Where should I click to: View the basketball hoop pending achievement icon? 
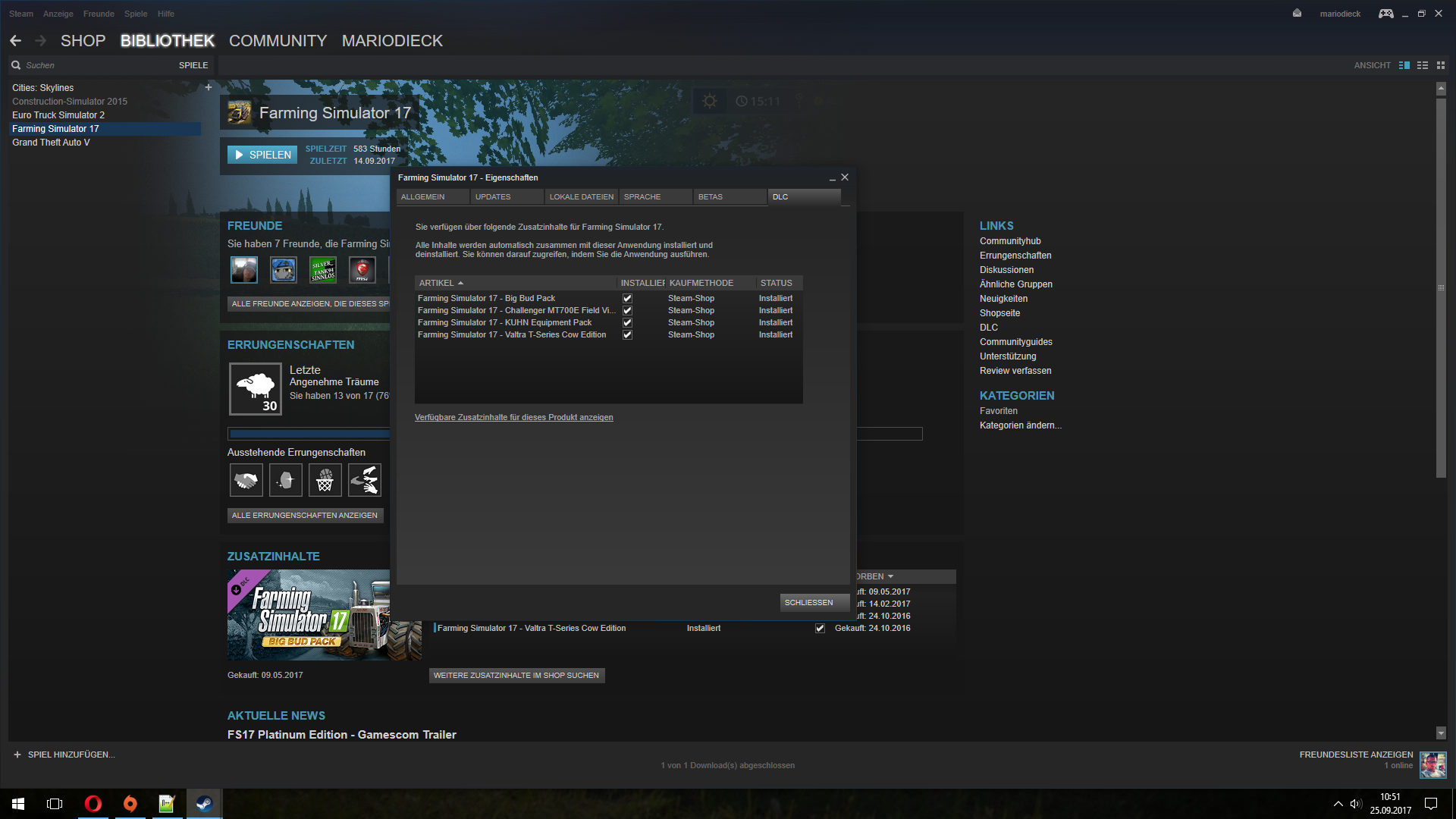pos(325,480)
